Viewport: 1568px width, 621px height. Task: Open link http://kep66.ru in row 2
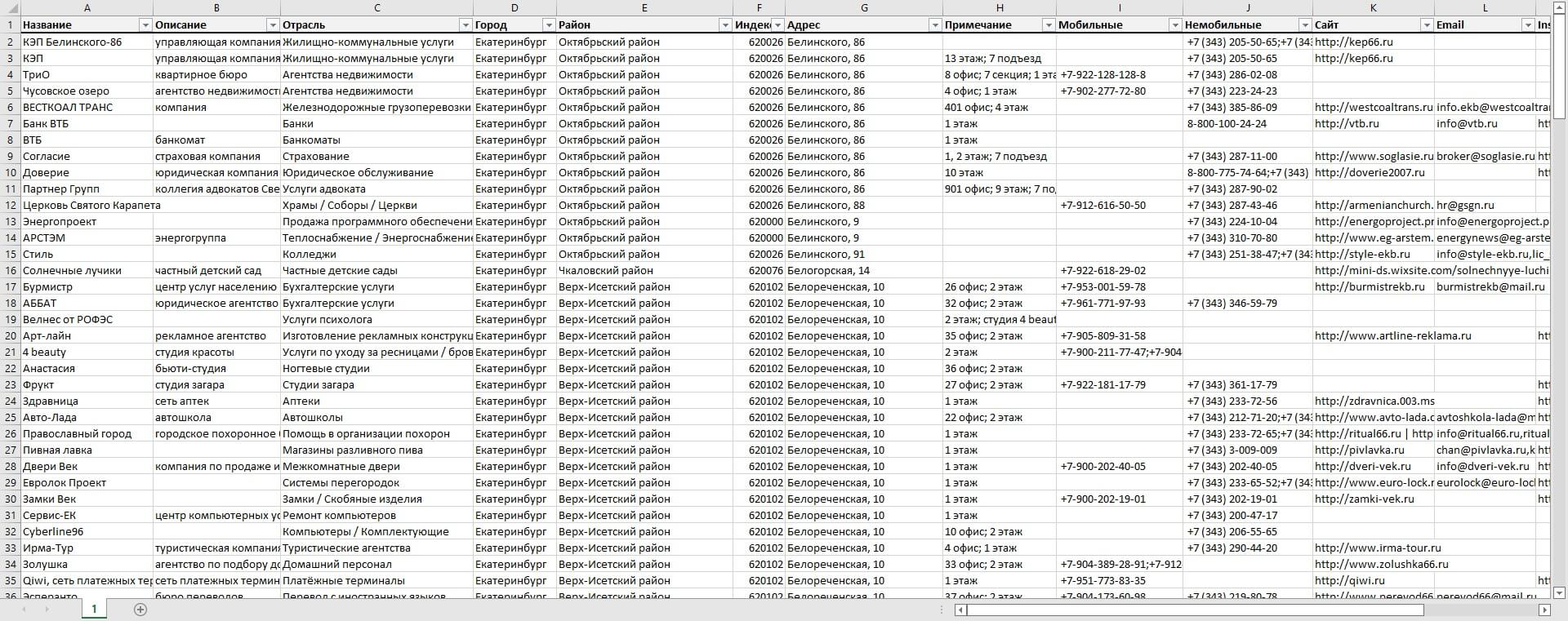click(x=1354, y=42)
